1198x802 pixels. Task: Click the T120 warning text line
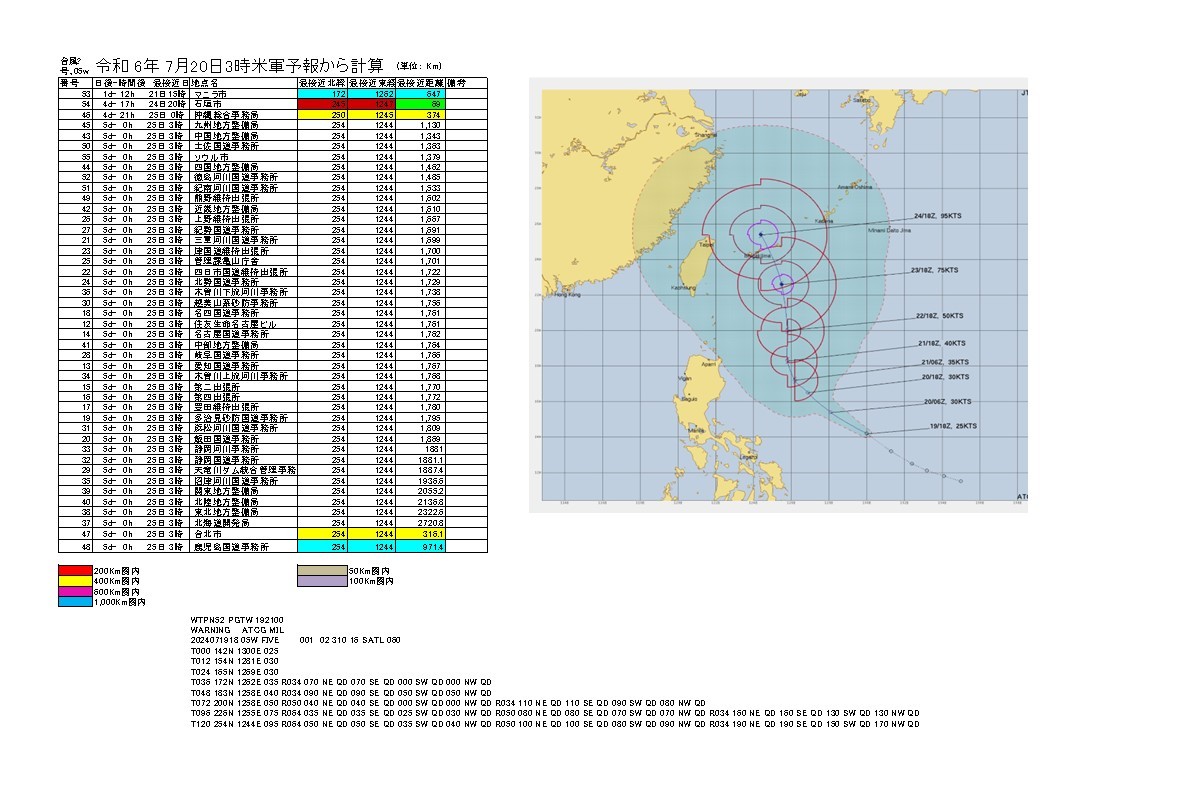pos(555,725)
